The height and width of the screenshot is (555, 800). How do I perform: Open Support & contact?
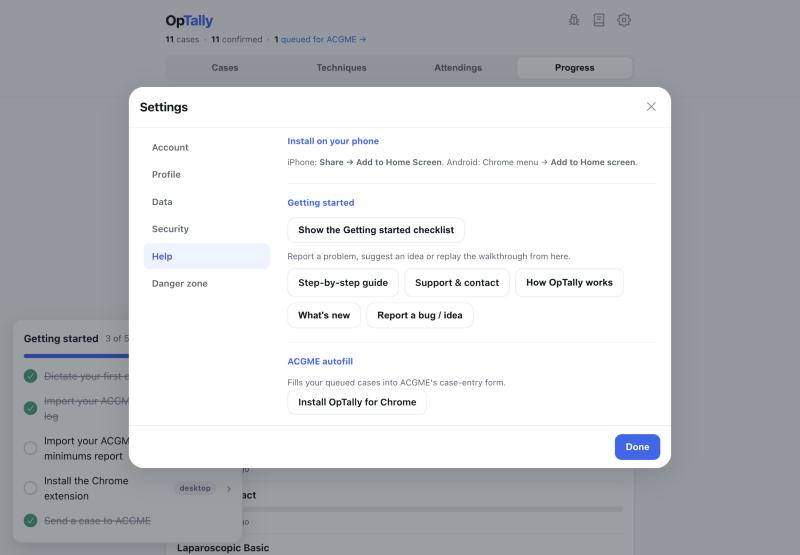(x=457, y=283)
